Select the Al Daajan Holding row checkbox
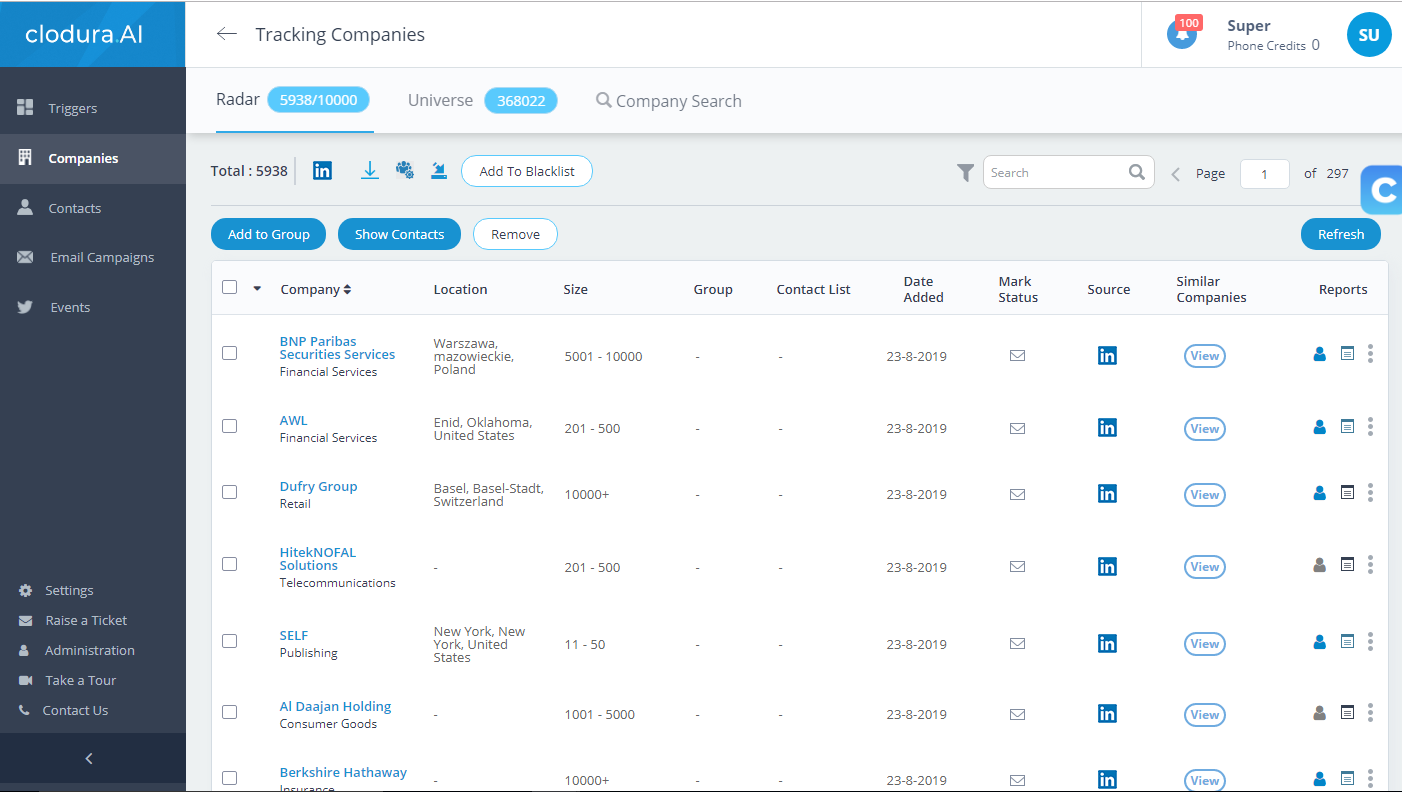Image resolution: width=1402 pixels, height=792 pixels. pos(229,712)
